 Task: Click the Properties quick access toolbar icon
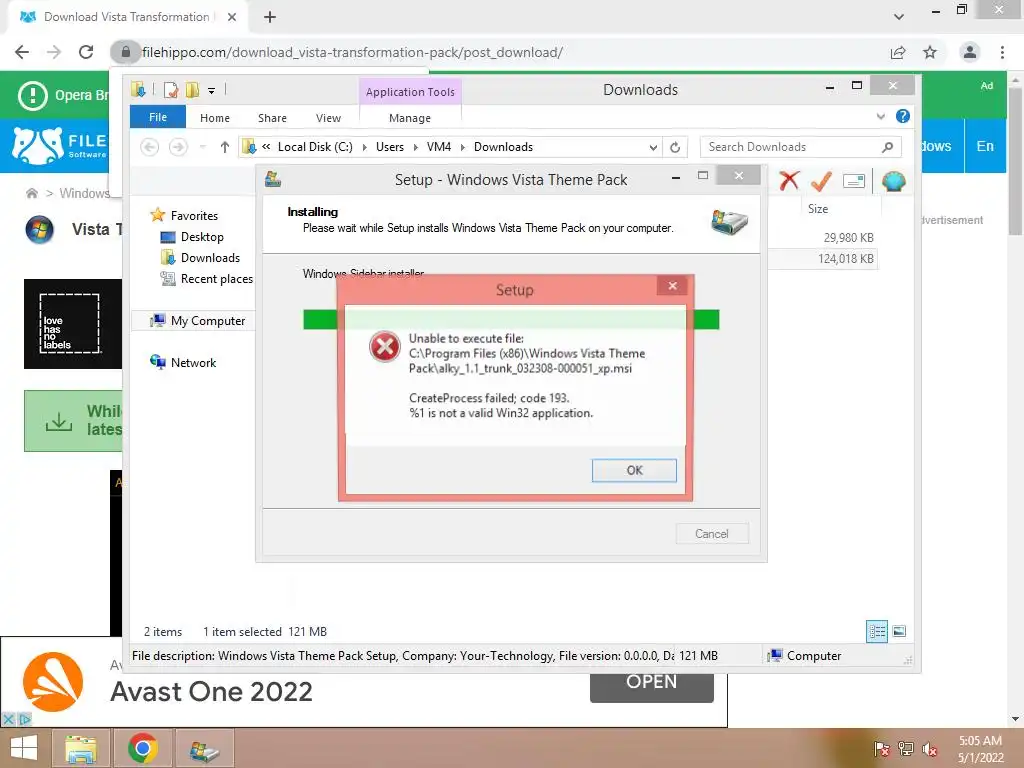tap(171, 89)
